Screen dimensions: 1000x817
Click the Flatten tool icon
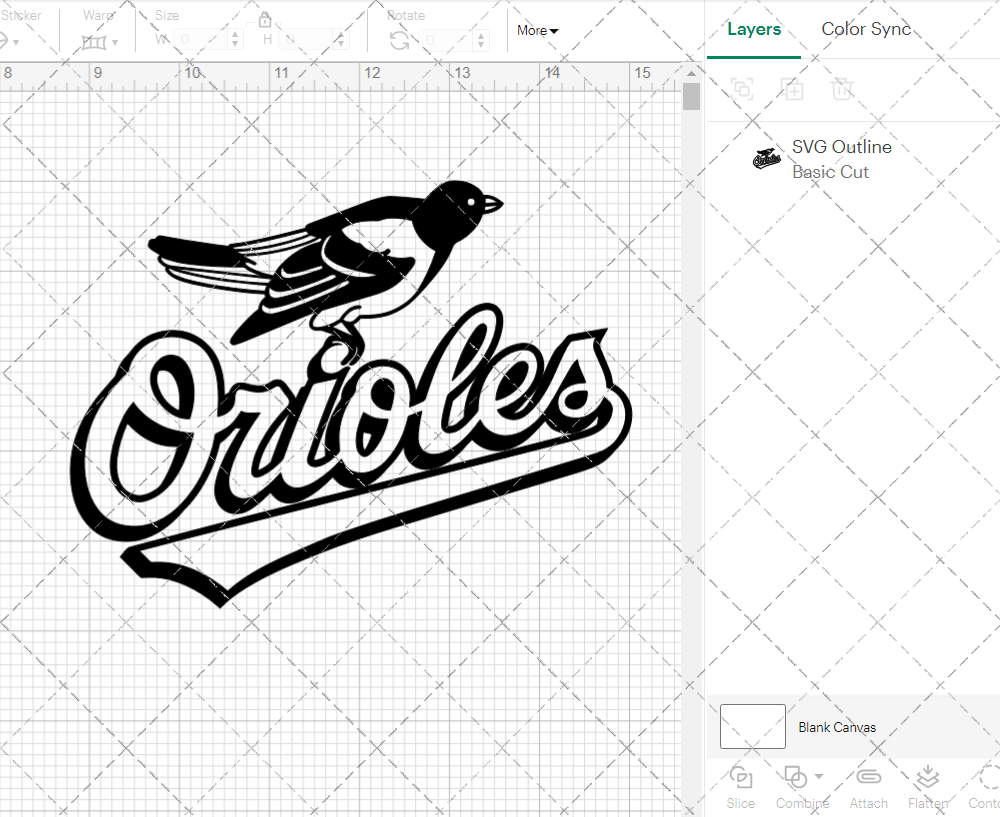click(x=927, y=778)
